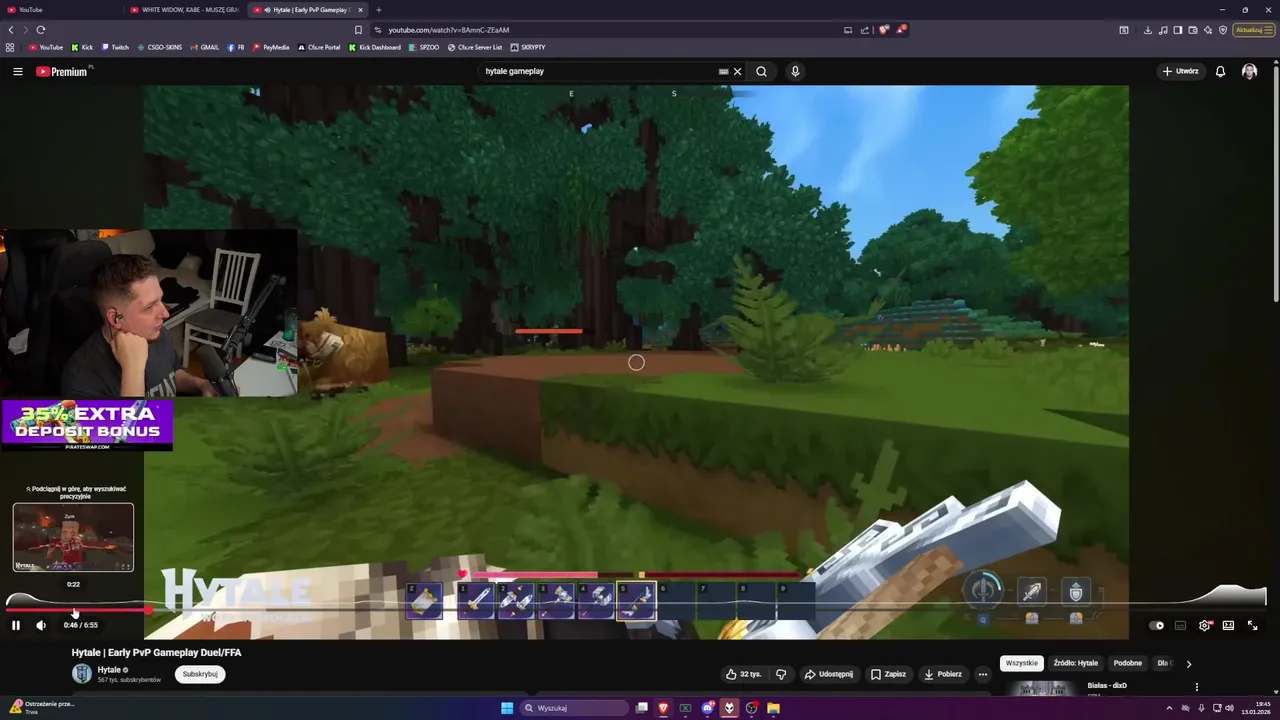1280x720 pixels.
Task: Toggle the autoplay switch in the player
Action: (1157, 625)
